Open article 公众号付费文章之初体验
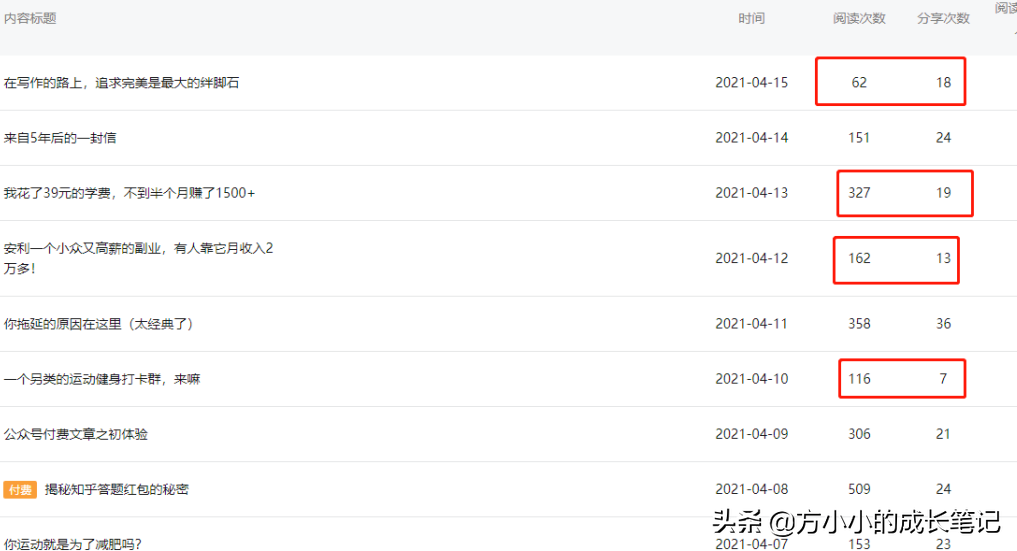This screenshot has height=551, width=1017. point(76,434)
